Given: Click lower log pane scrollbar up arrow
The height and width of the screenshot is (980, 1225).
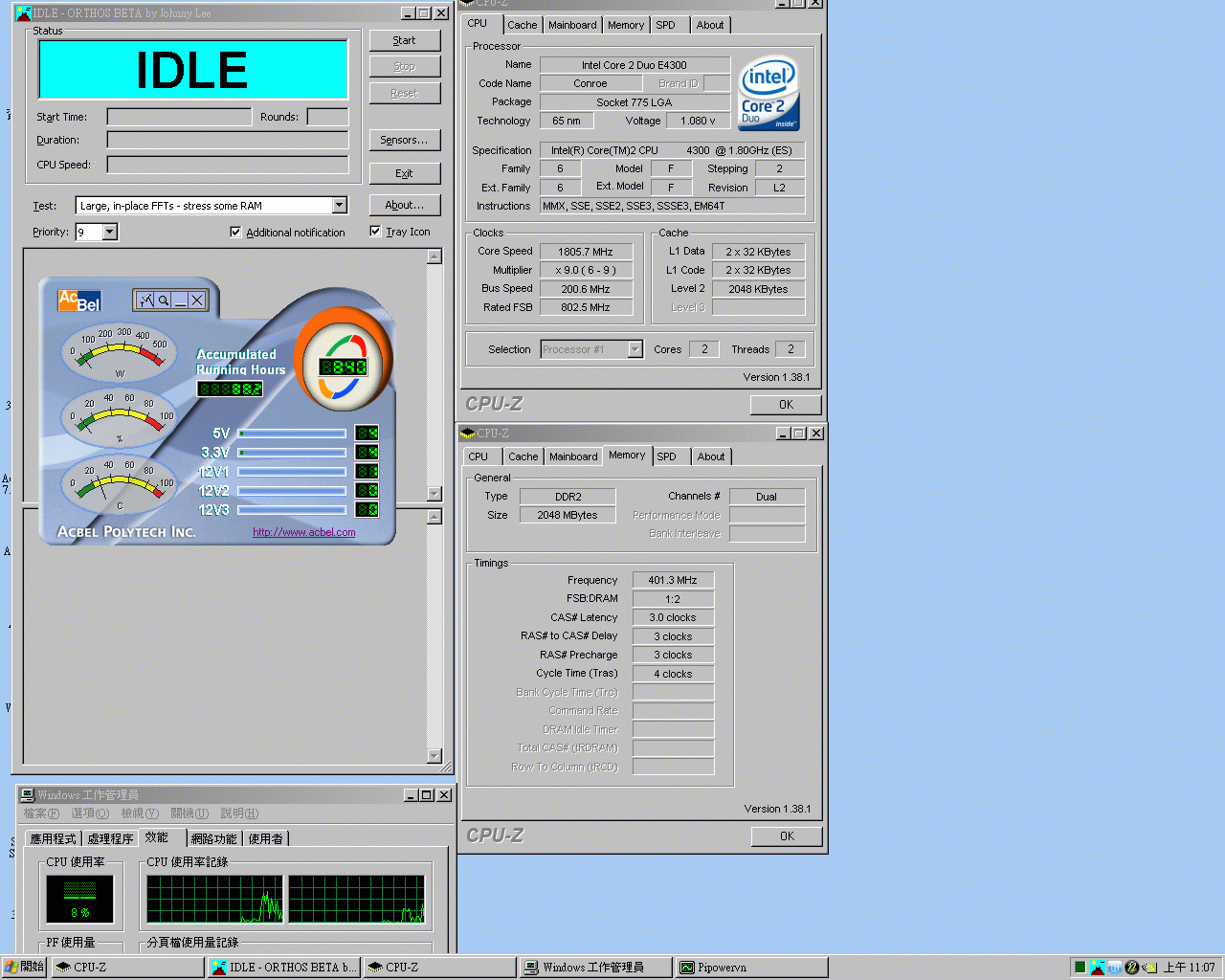Looking at the screenshot, I should pos(434,517).
